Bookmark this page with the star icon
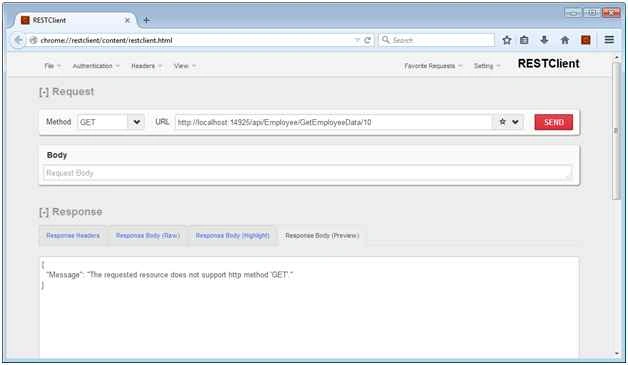This screenshot has width=628, height=365. coord(507,40)
